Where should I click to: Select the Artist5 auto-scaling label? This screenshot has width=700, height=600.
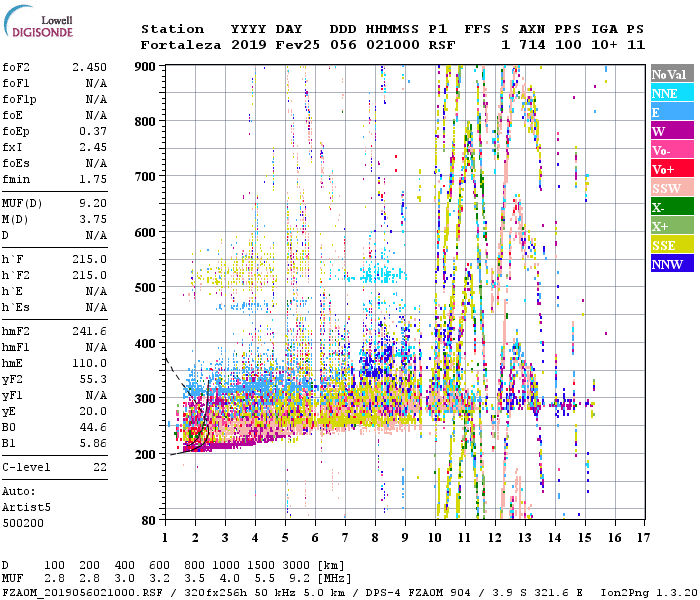point(26,508)
